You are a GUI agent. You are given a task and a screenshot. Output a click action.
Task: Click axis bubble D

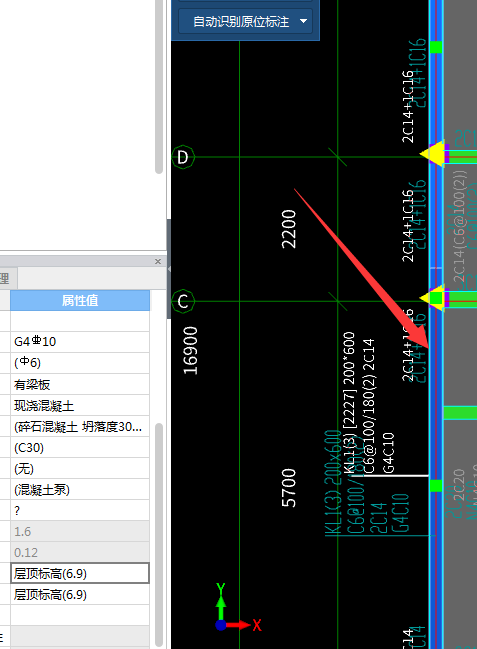[x=183, y=157]
